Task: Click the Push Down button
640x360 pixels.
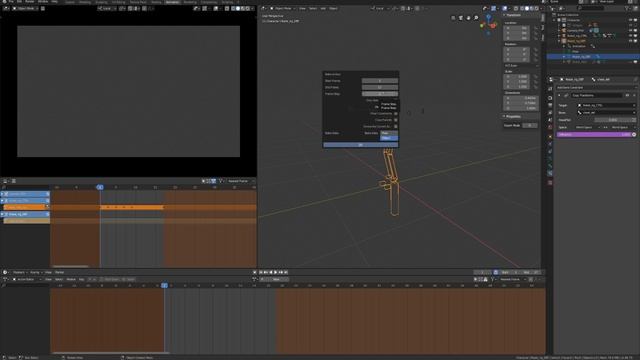Action: tap(110, 279)
